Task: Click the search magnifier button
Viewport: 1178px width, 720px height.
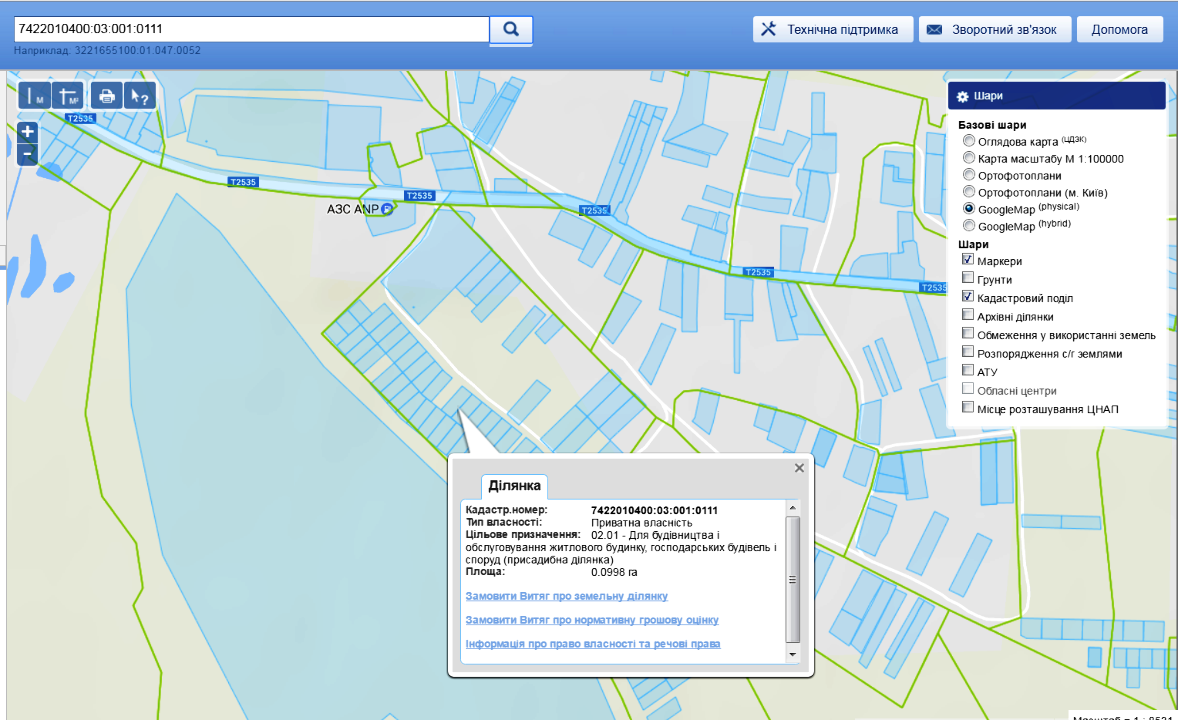Action: tap(511, 29)
